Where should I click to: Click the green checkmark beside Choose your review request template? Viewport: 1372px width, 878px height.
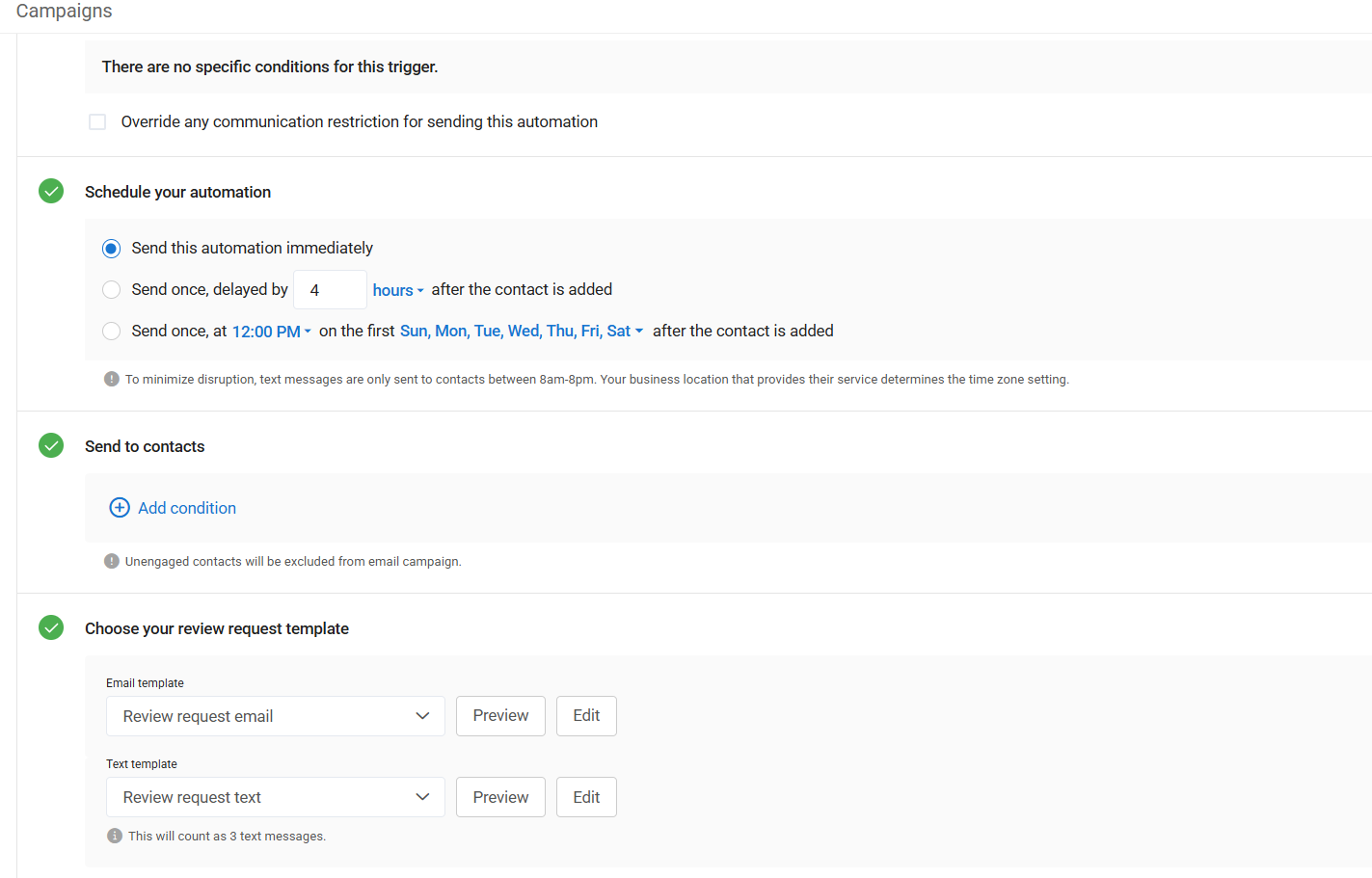tap(51, 627)
